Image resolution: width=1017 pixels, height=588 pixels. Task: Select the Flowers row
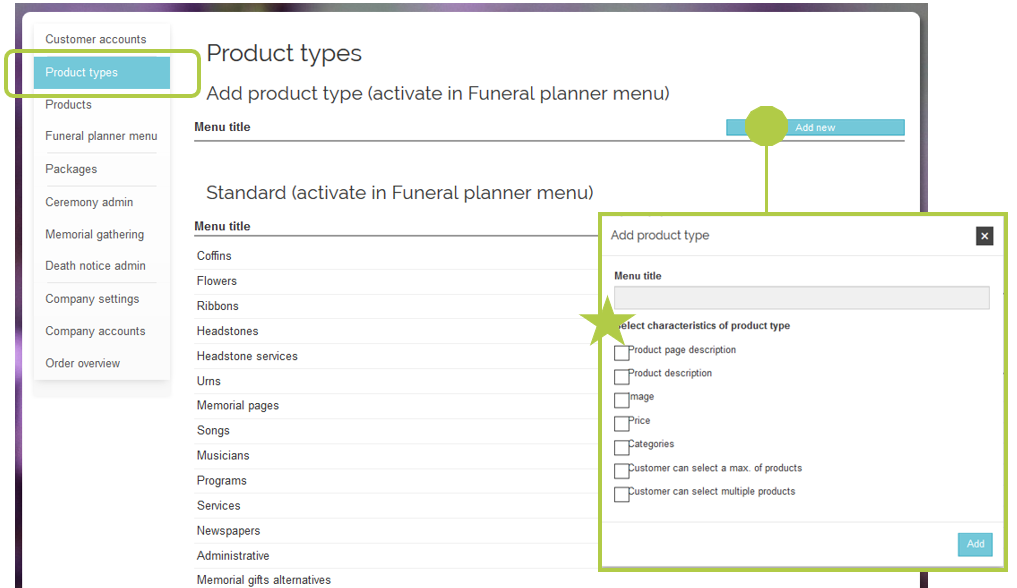click(x=396, y=281)
